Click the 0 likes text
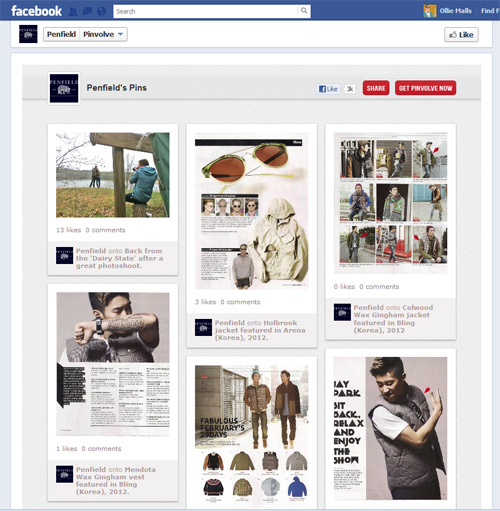Viewport: 500px width, 511px height. click(x=344, y=287)
